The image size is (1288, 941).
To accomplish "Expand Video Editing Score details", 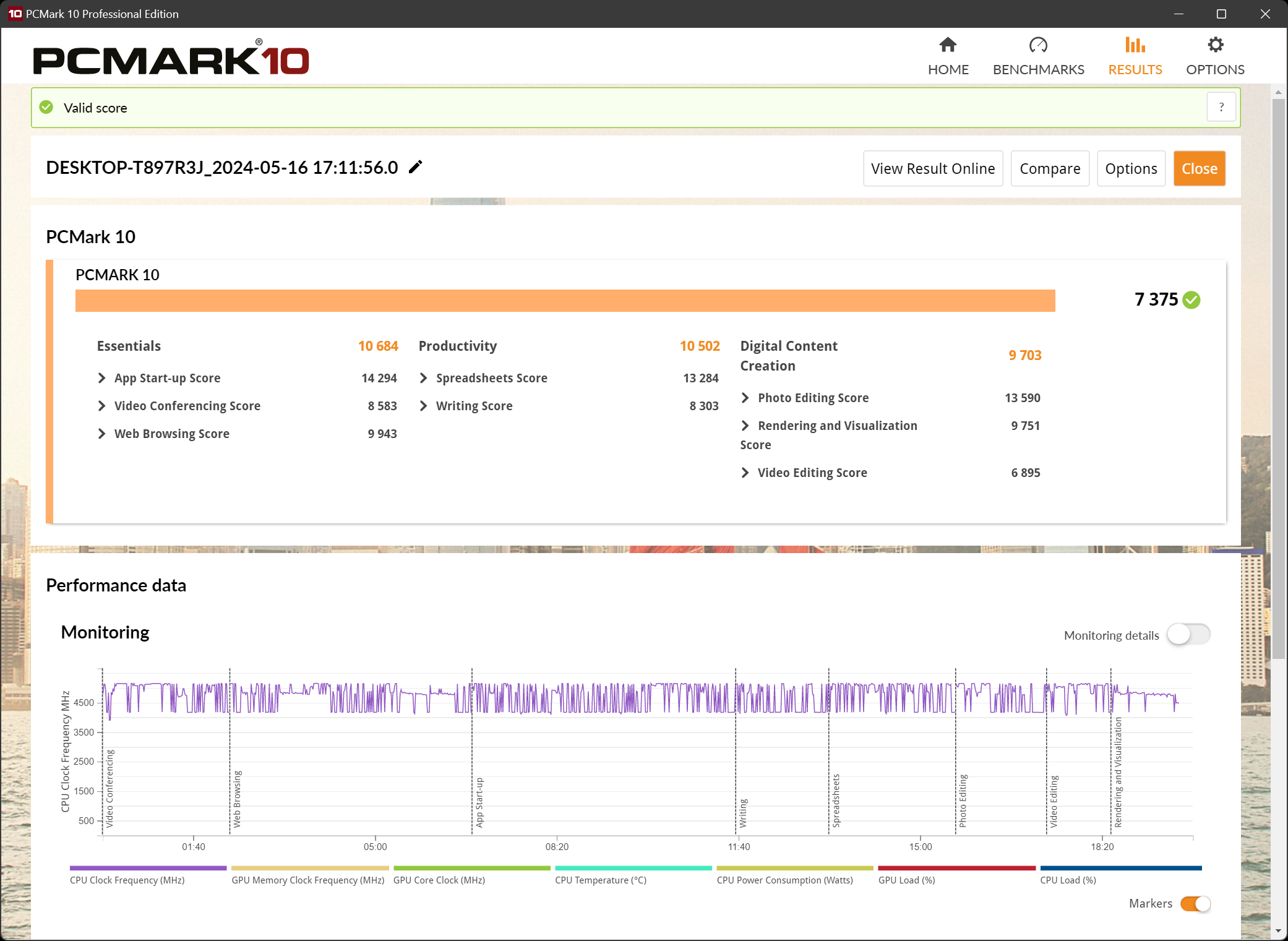I will click(745, 473).
